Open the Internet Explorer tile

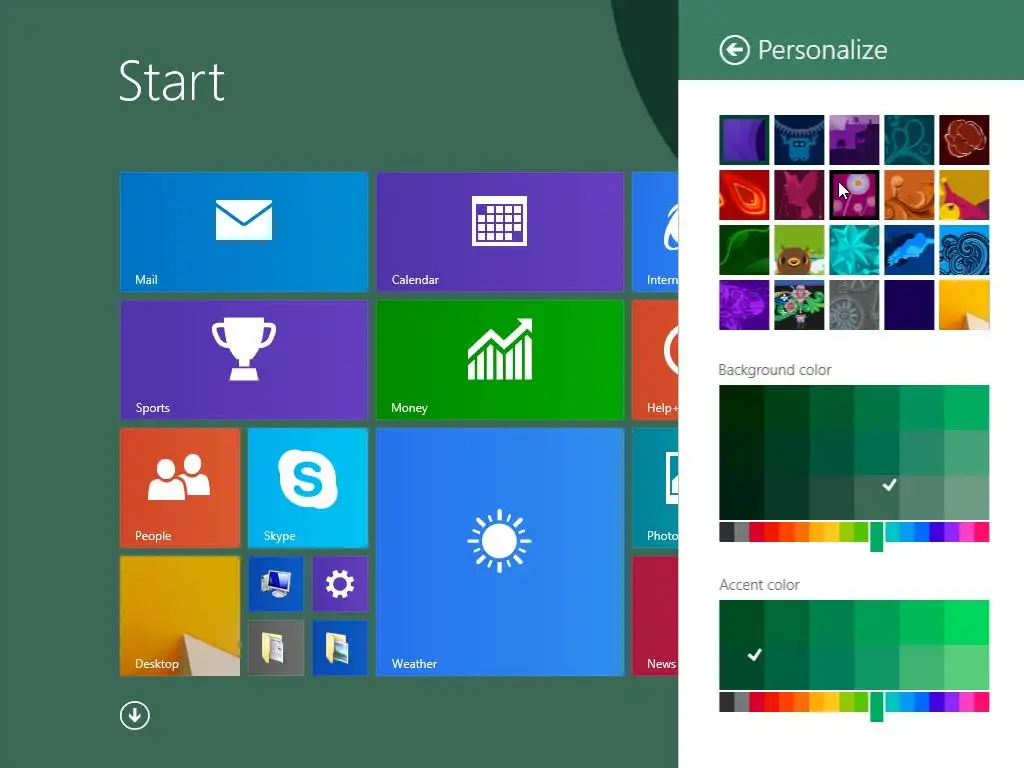[655, 232]
